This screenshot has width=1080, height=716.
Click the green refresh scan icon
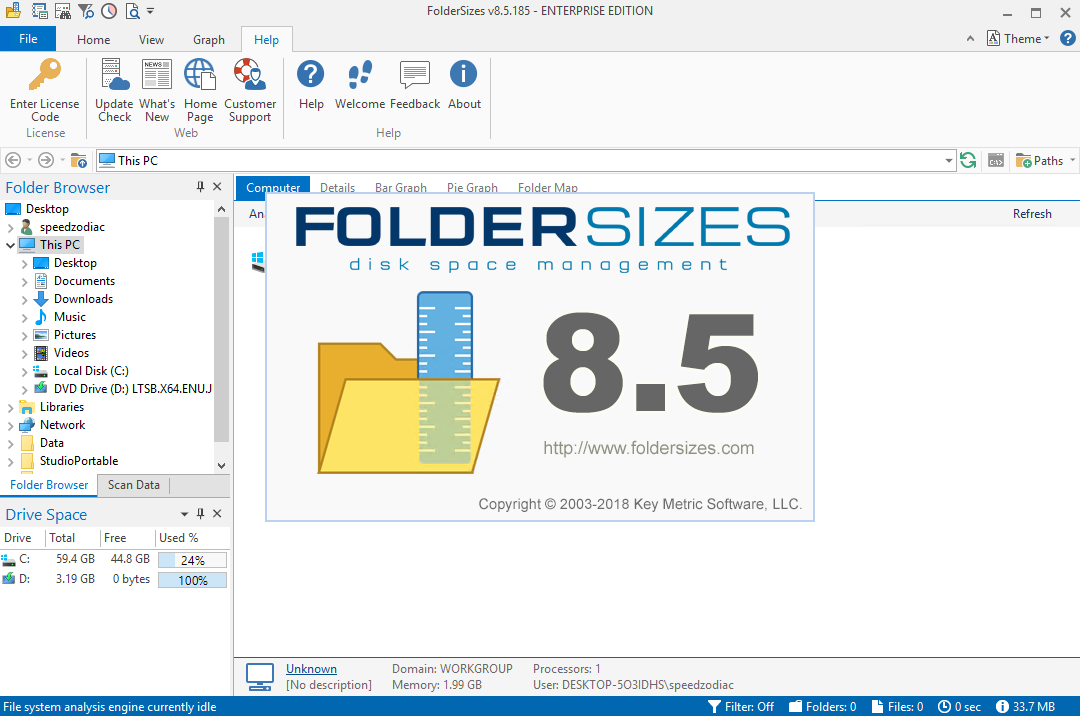[x=968, y=160]
